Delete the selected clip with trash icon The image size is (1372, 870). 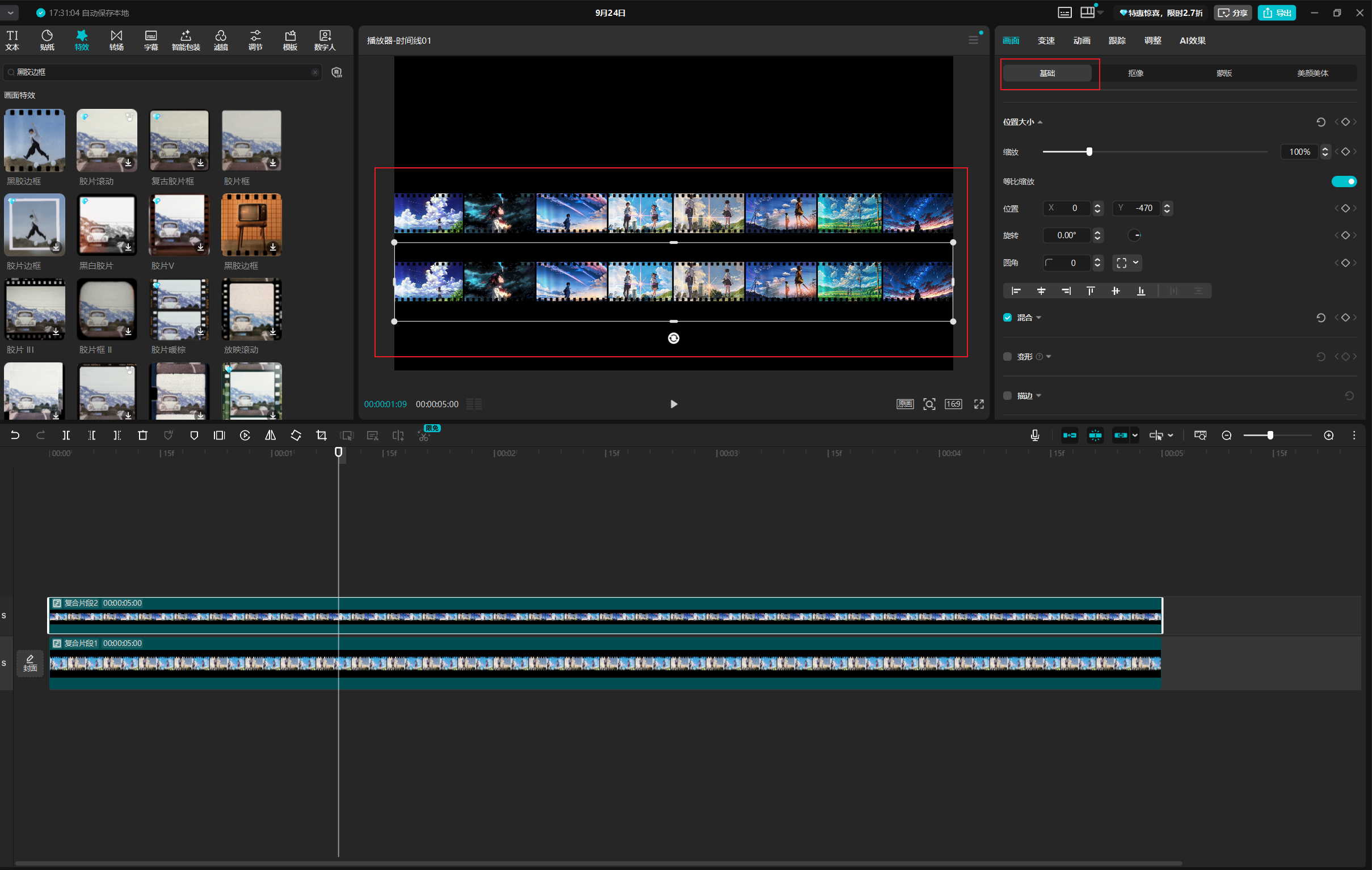(x=143, y=436)
